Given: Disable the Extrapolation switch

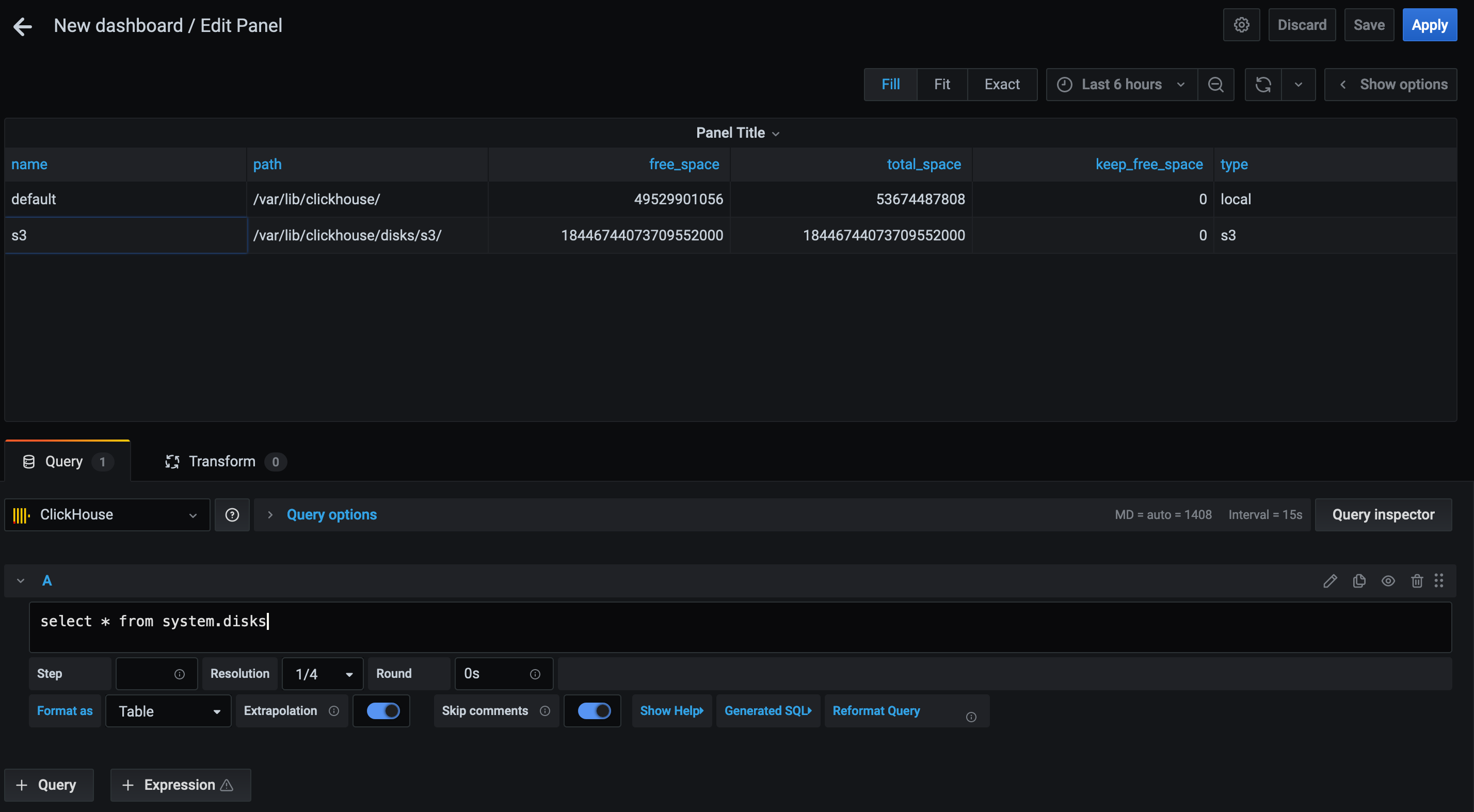Looking at the screenshot, I should (x=383, y=711).
